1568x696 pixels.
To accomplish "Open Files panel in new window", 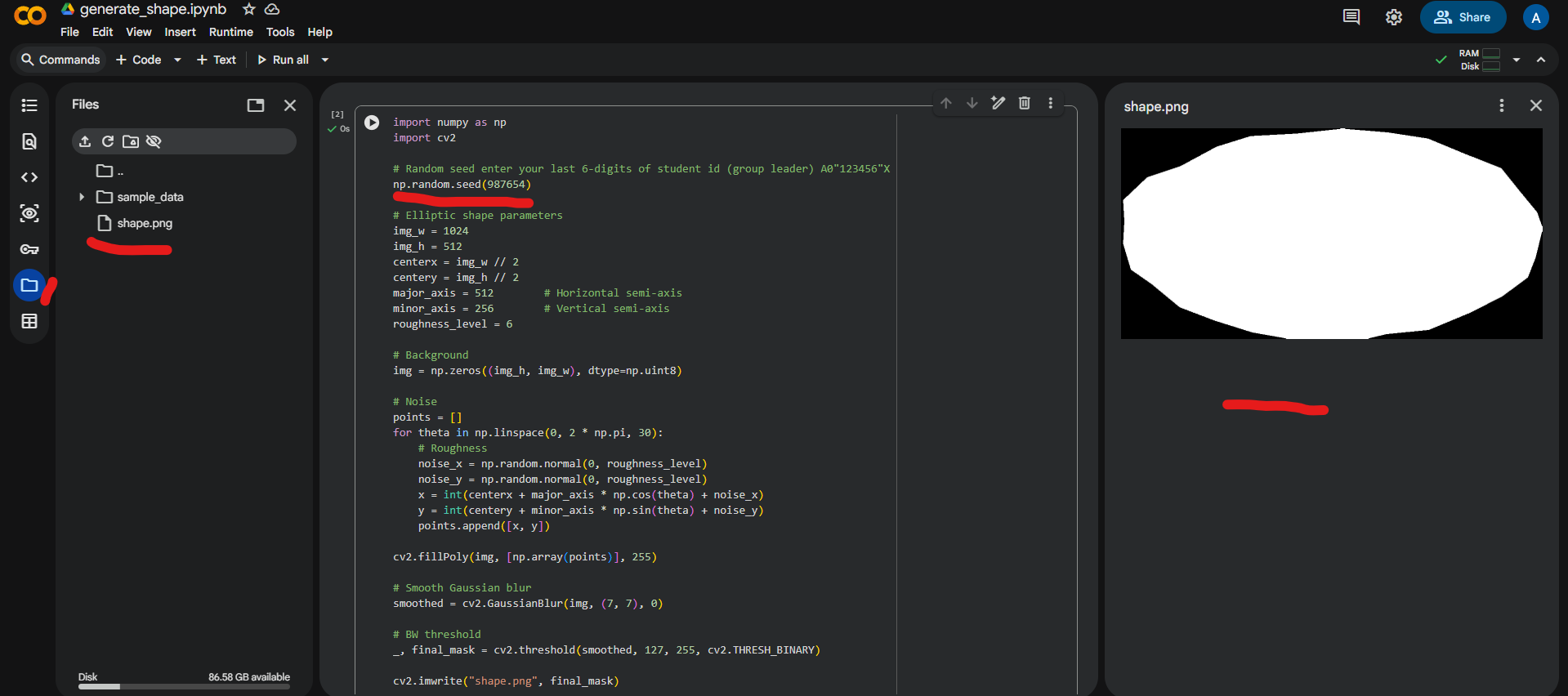I will (x=256, y=105).
